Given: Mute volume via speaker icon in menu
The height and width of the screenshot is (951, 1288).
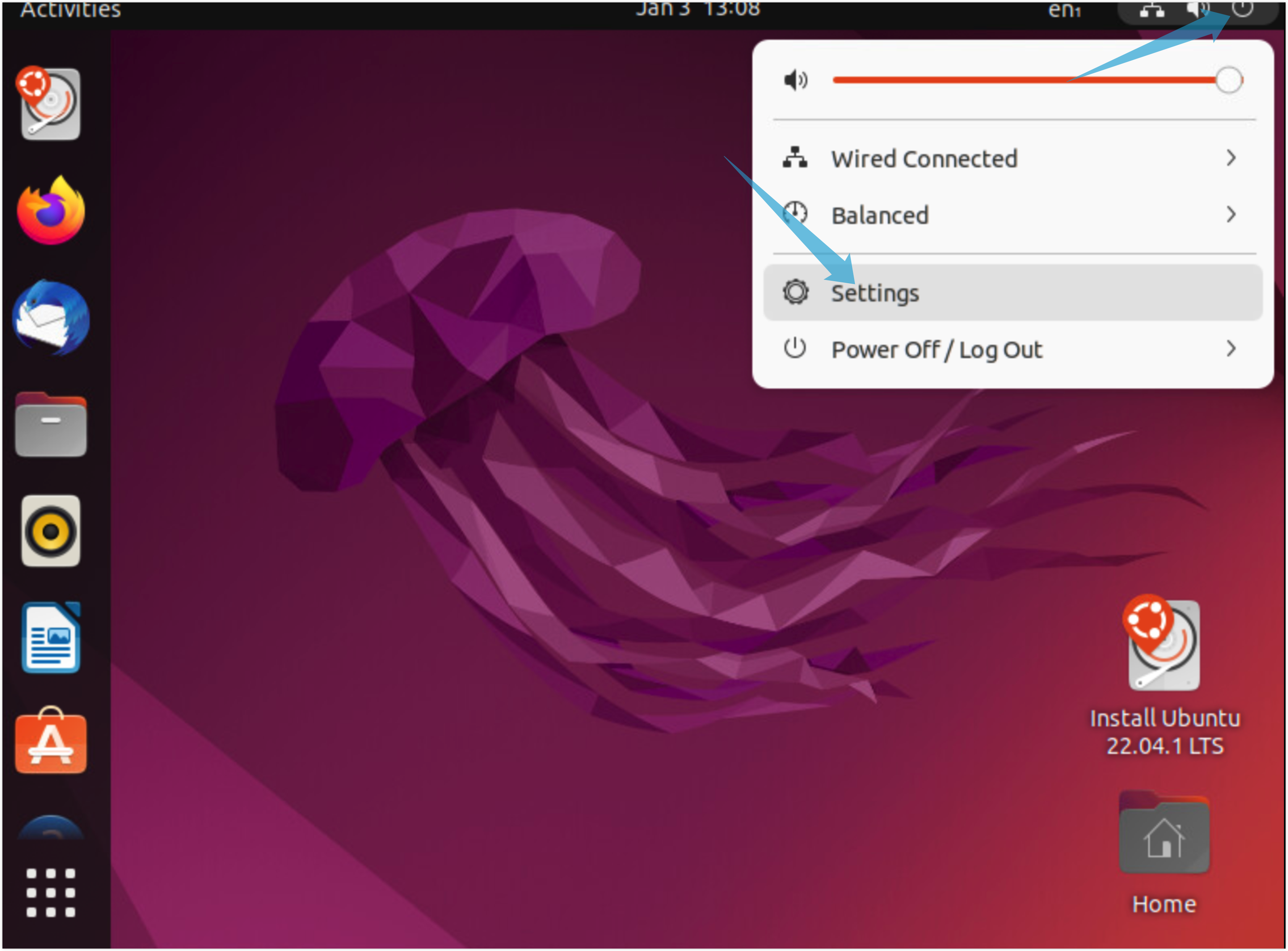Looking at the screenshot, I should point(796,80).
